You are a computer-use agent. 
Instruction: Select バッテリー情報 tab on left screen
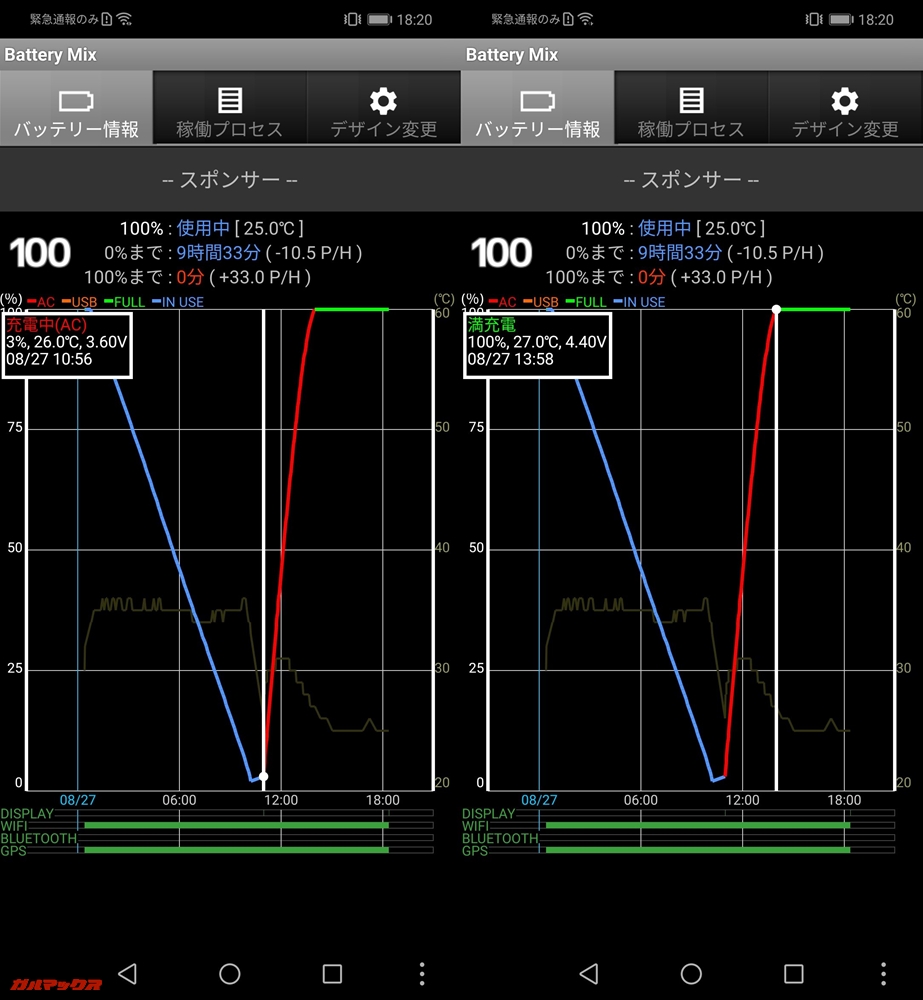pos(76,109)
